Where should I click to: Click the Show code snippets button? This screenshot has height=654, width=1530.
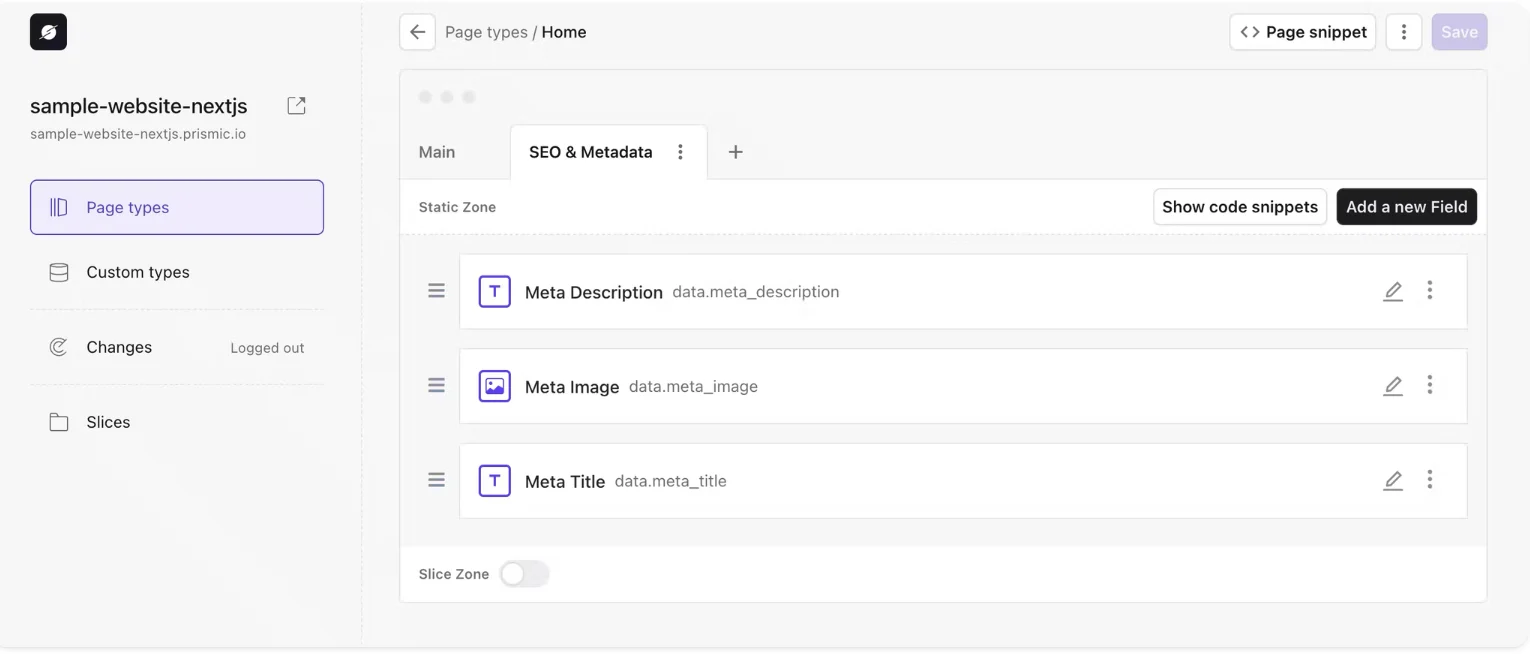(x=1240, y=206)
